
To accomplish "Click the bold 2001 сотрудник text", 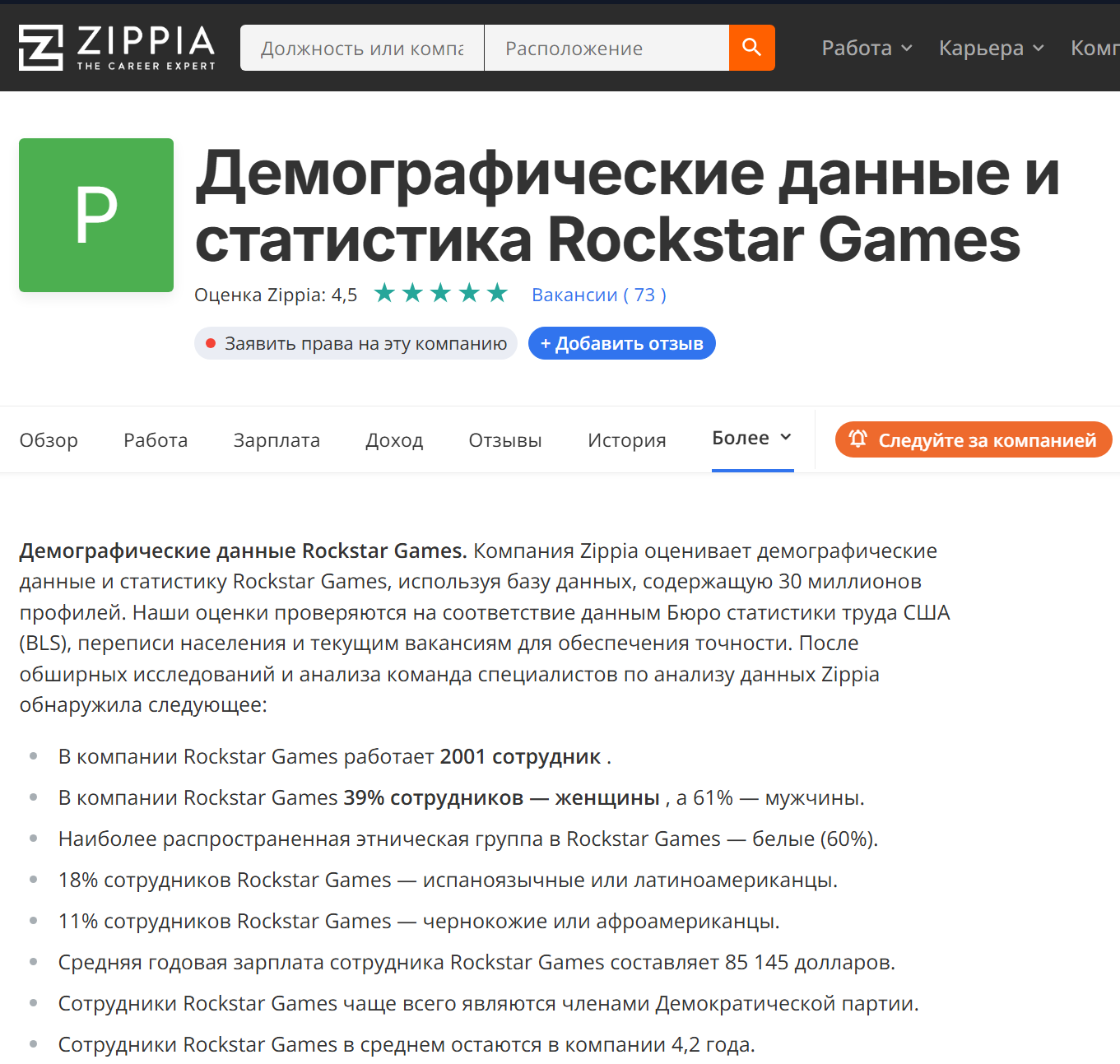I will [520, 756].
